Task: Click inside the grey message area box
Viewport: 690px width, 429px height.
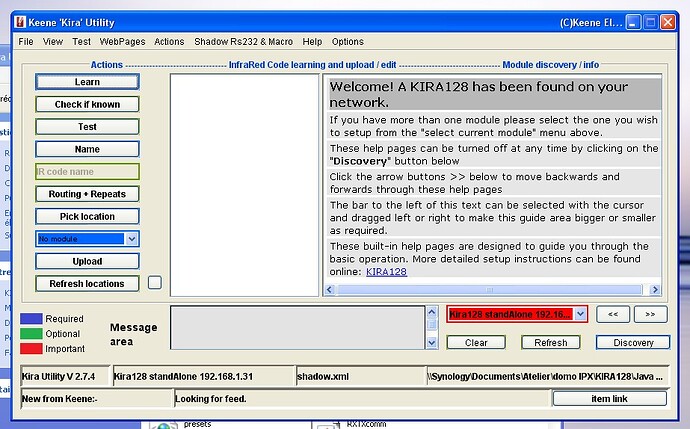Action: 297,328
